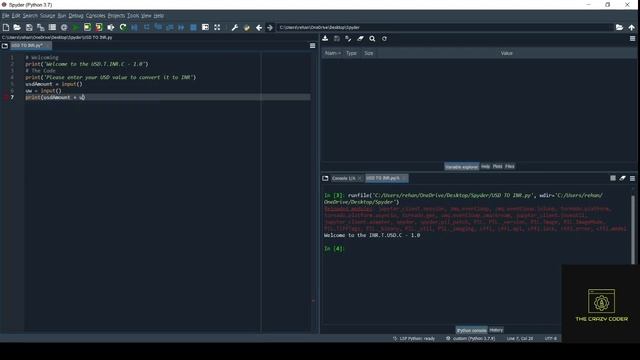
Task: Open the File menu
Action: click(5, 16)
